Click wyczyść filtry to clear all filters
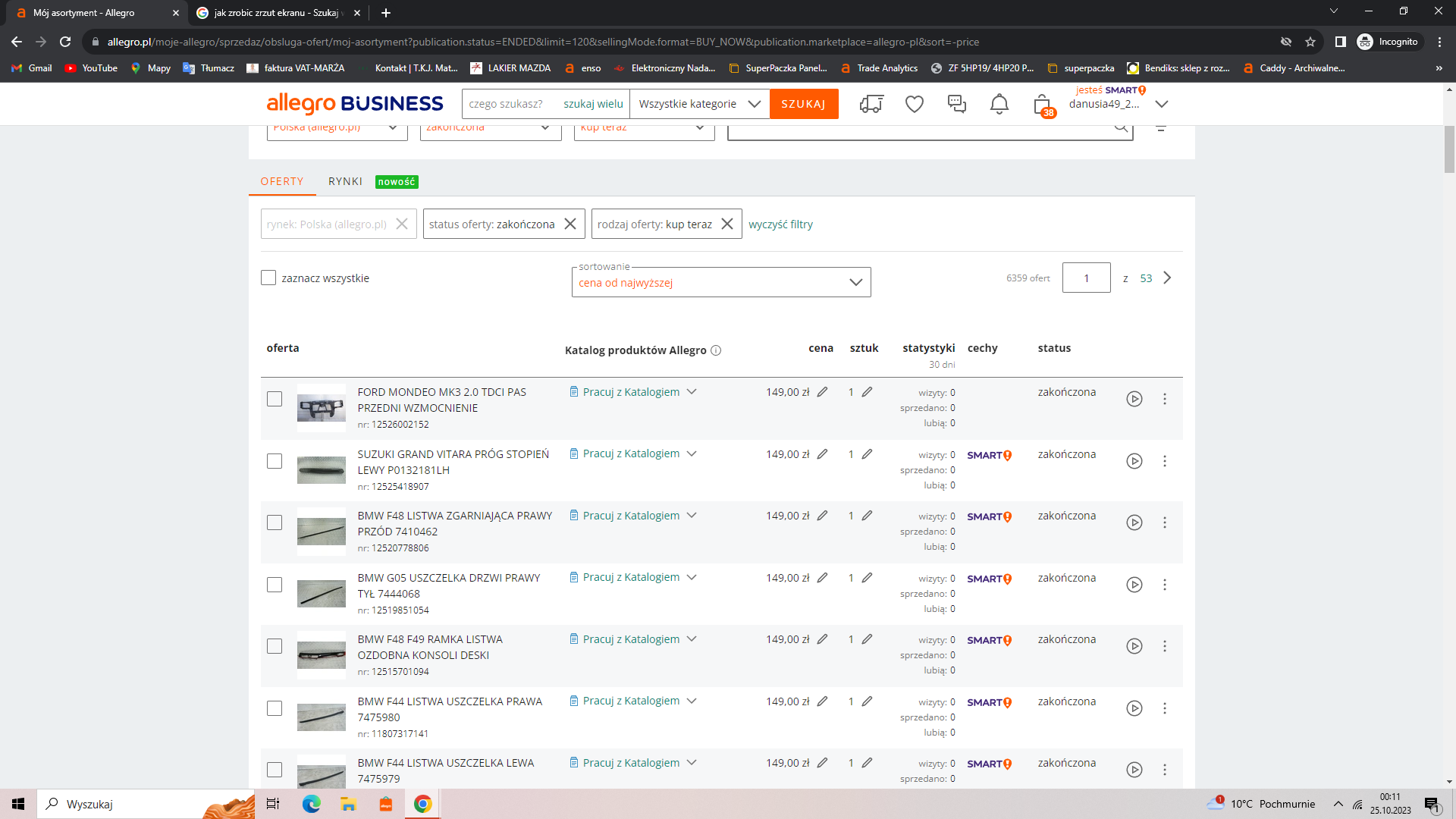This screenshot has height=819, width=1456. (780, 223)
